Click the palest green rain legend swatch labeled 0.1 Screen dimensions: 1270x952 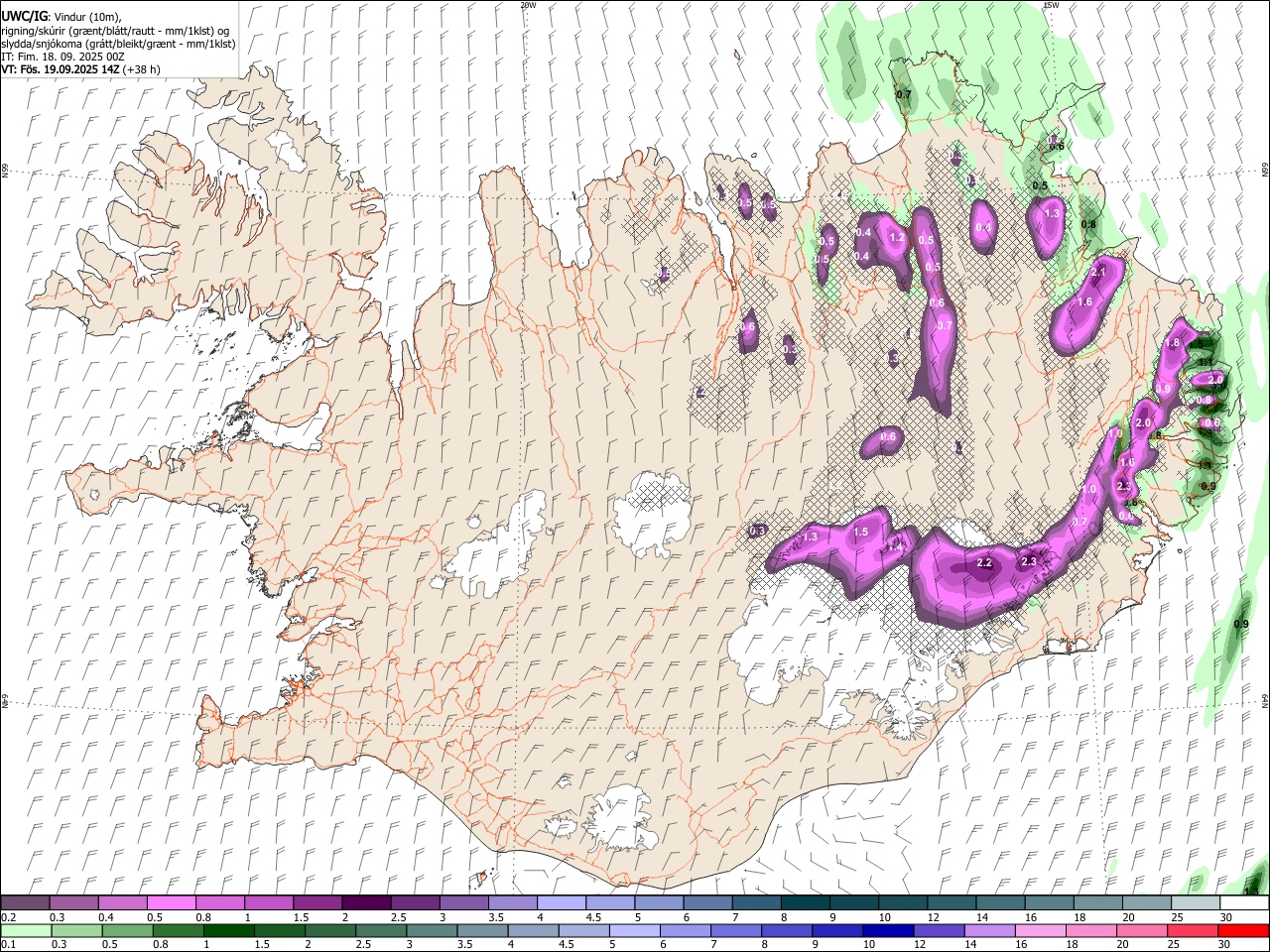[27, 930]
